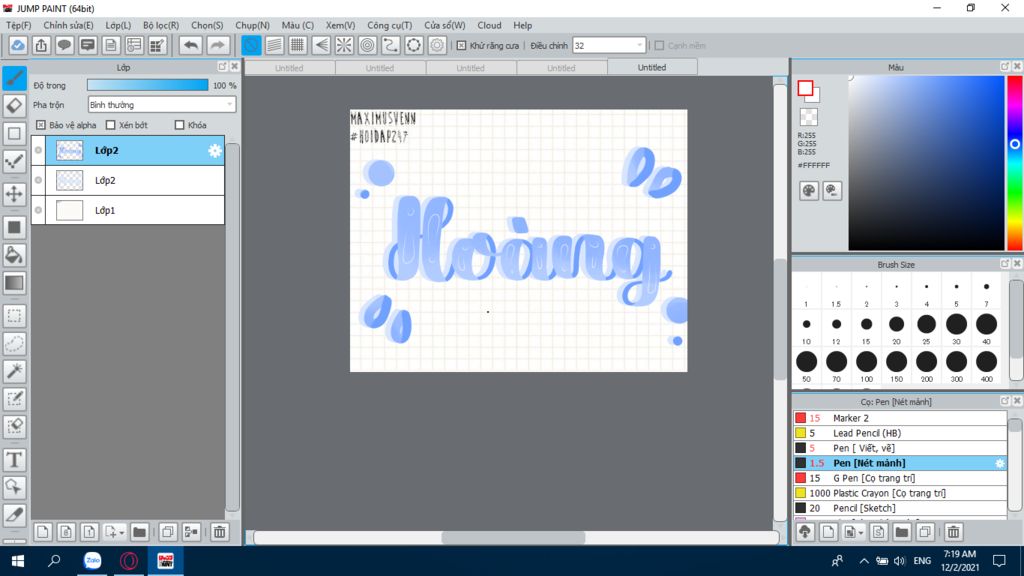
Task: Turn snap off with the highlighted icon
Action: [251, 45]
